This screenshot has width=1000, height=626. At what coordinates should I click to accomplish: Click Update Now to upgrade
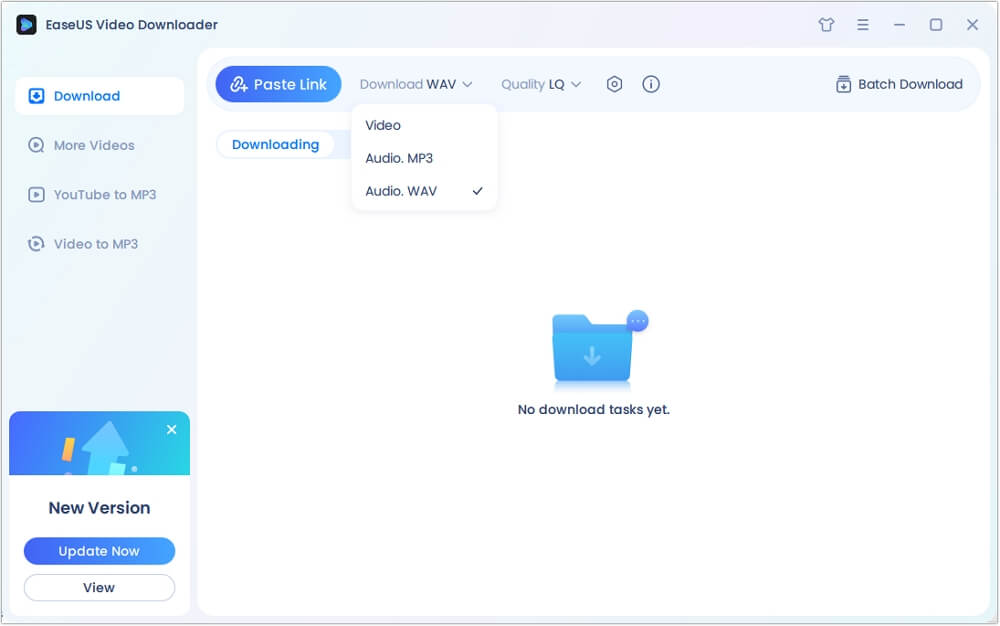pos(99,551)
